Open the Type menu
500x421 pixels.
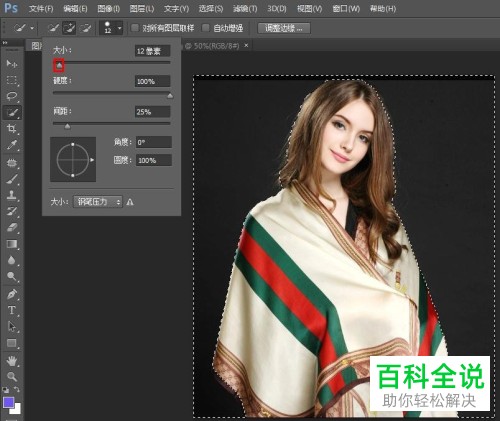pos(176,9)
